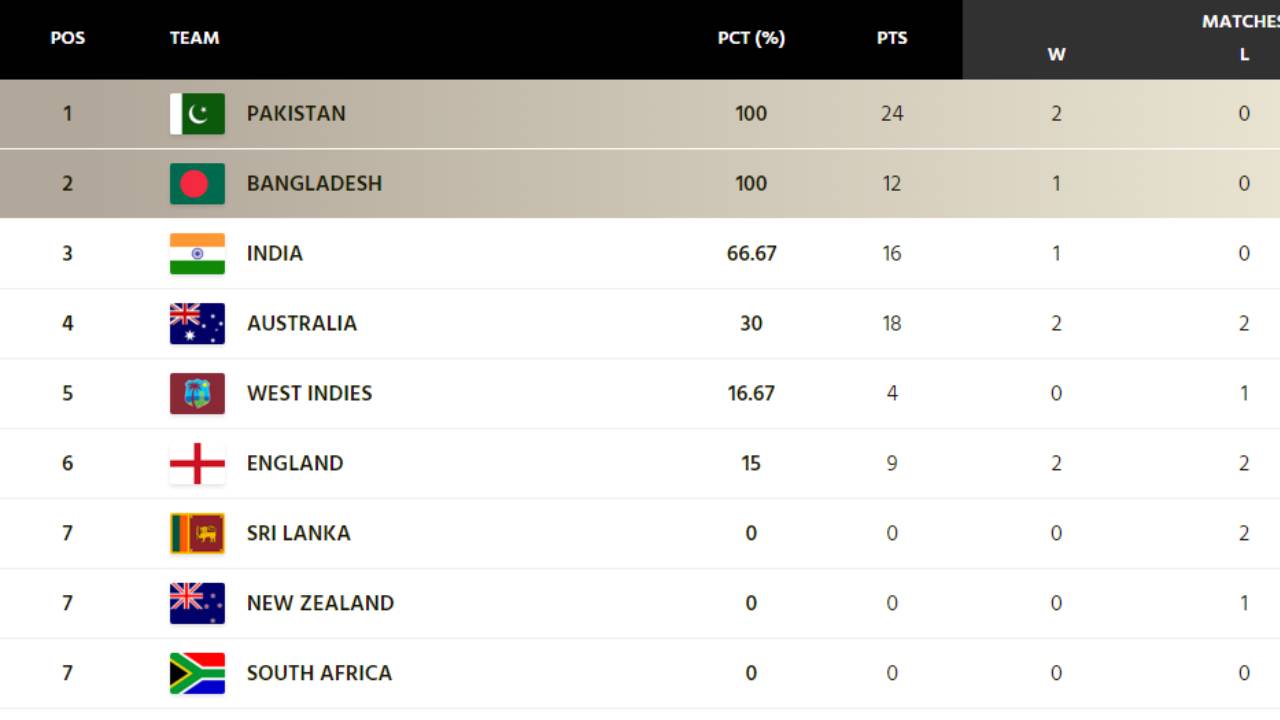Image resolution: width=1280 pixels, height=720 pixels.
Task: Open the SOUTH AFRICA team name
Action: (319, 673)
